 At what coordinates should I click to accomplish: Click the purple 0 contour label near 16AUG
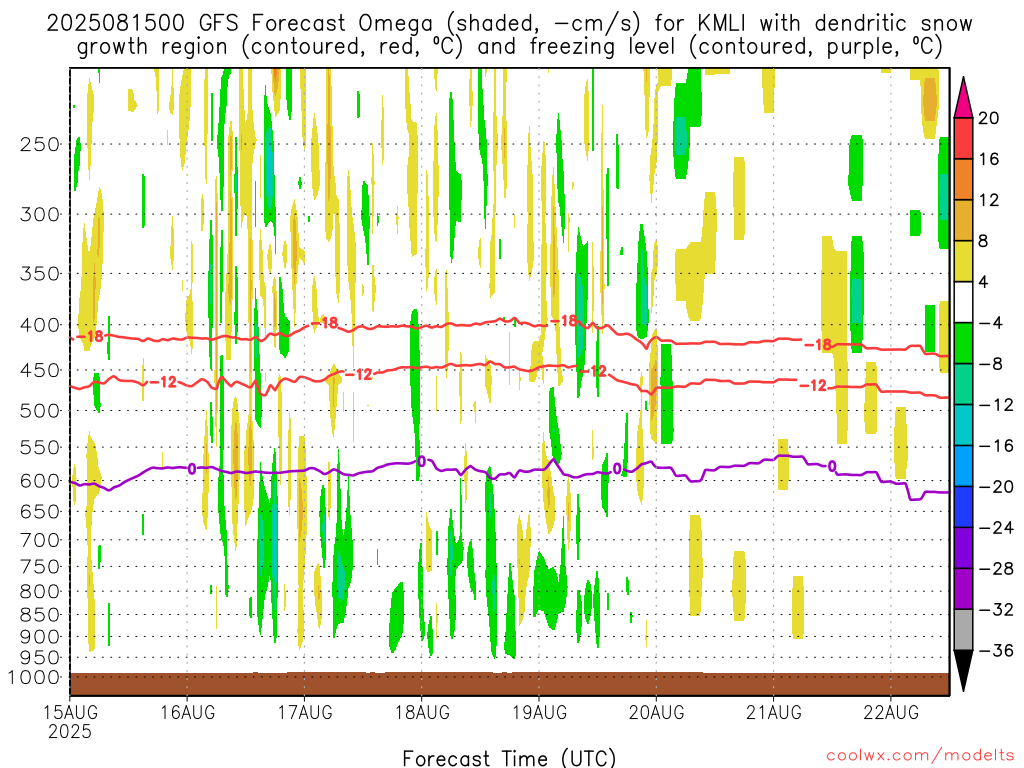tap(192, 469)
